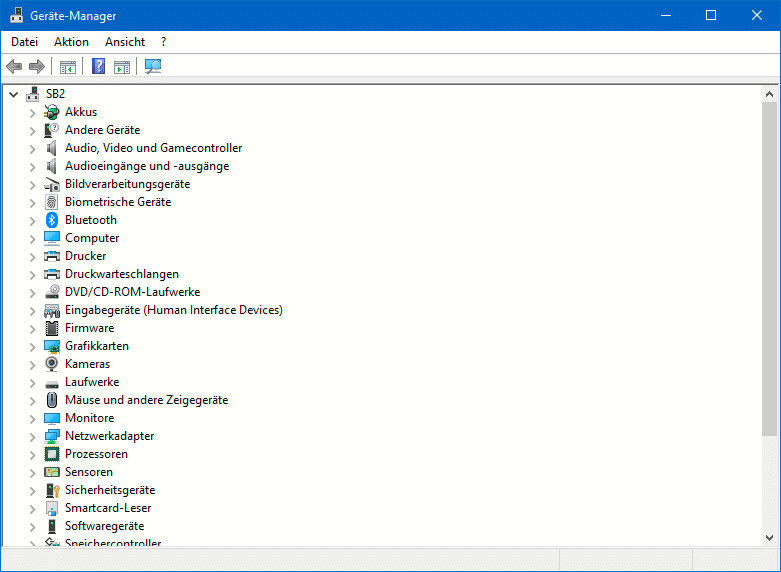Select Mäuse und andere Zeigegeräte entry

(x=146, y=400)
